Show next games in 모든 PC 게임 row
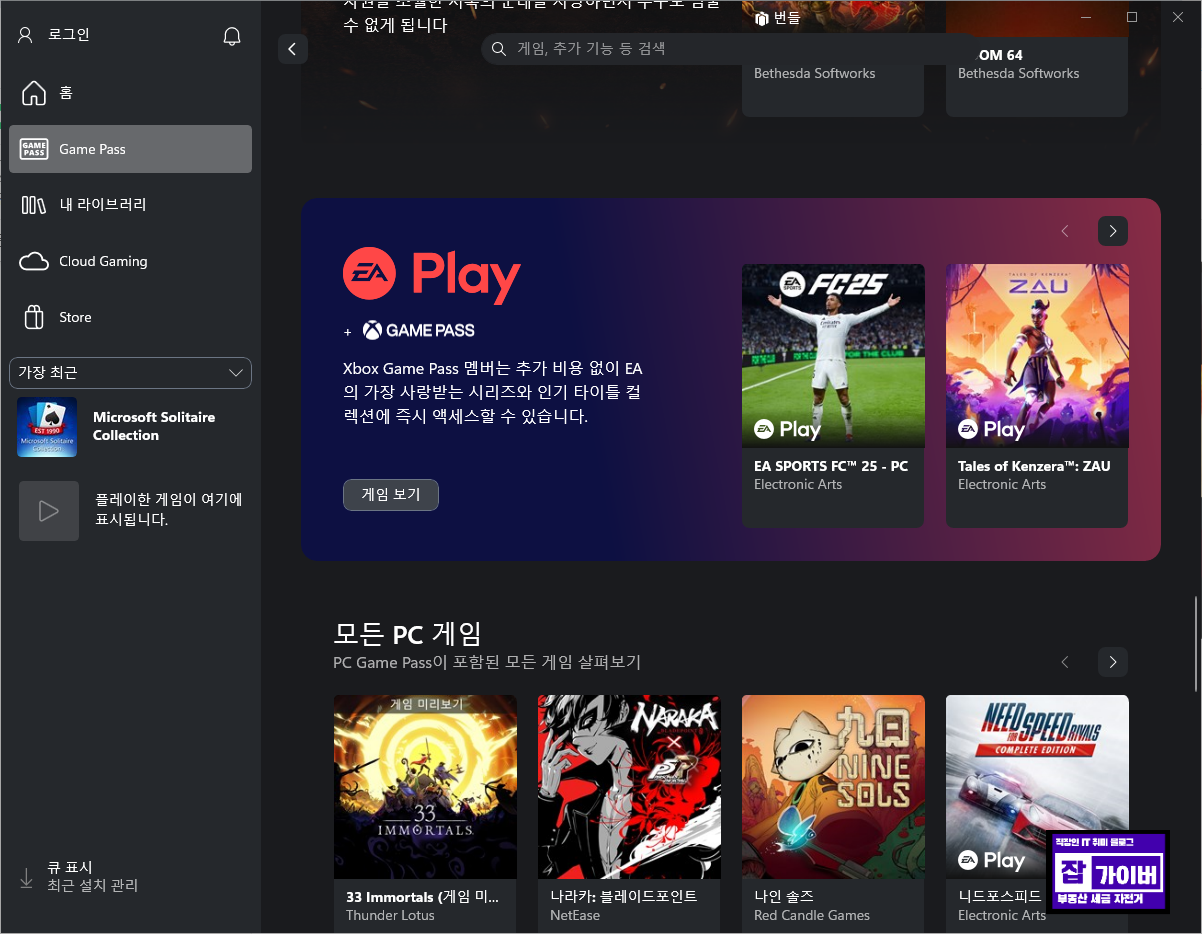This screenshot has height=934, width=1202. point(1113,662)
